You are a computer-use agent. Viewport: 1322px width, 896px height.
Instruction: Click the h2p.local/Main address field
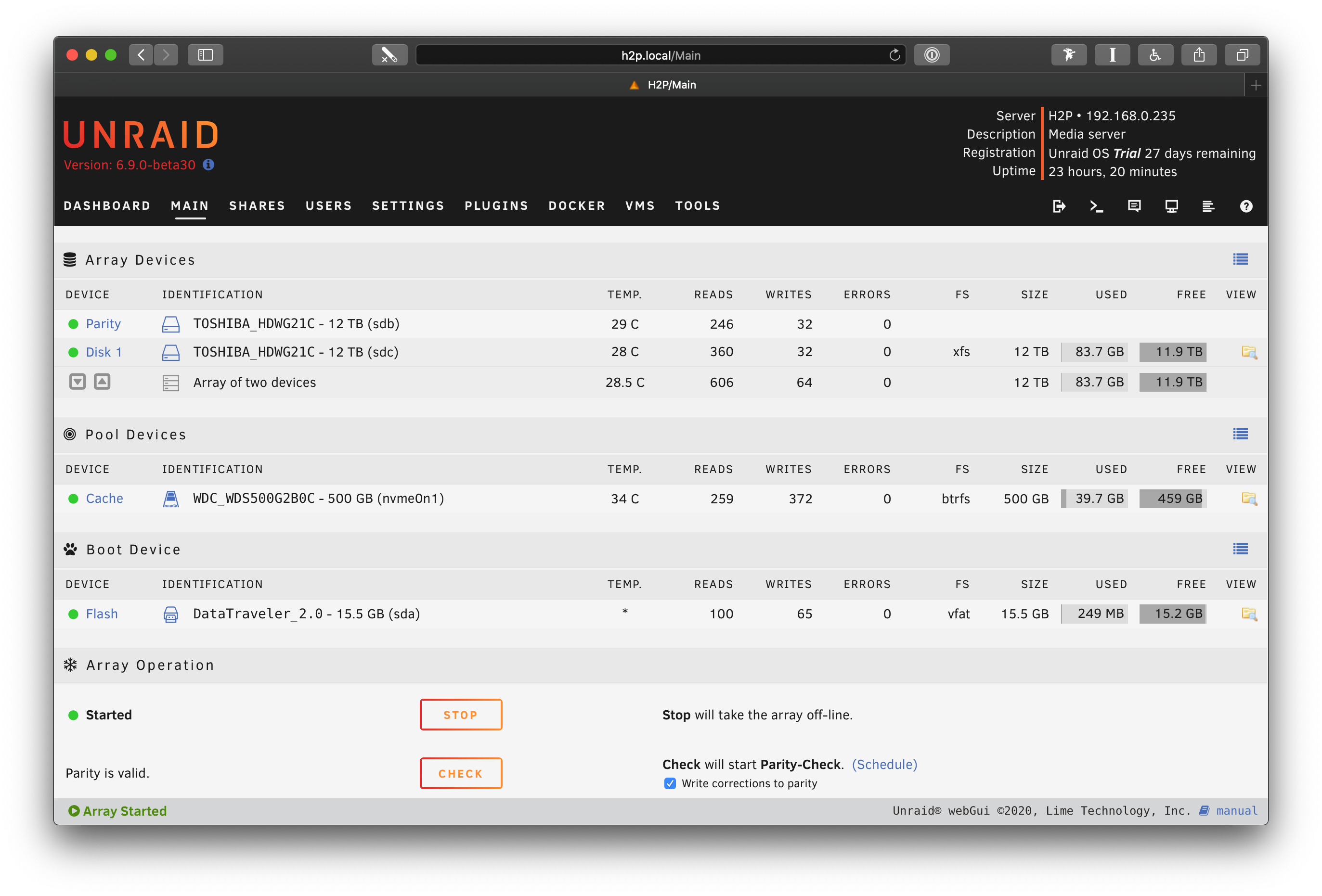[x=661, y=54]
